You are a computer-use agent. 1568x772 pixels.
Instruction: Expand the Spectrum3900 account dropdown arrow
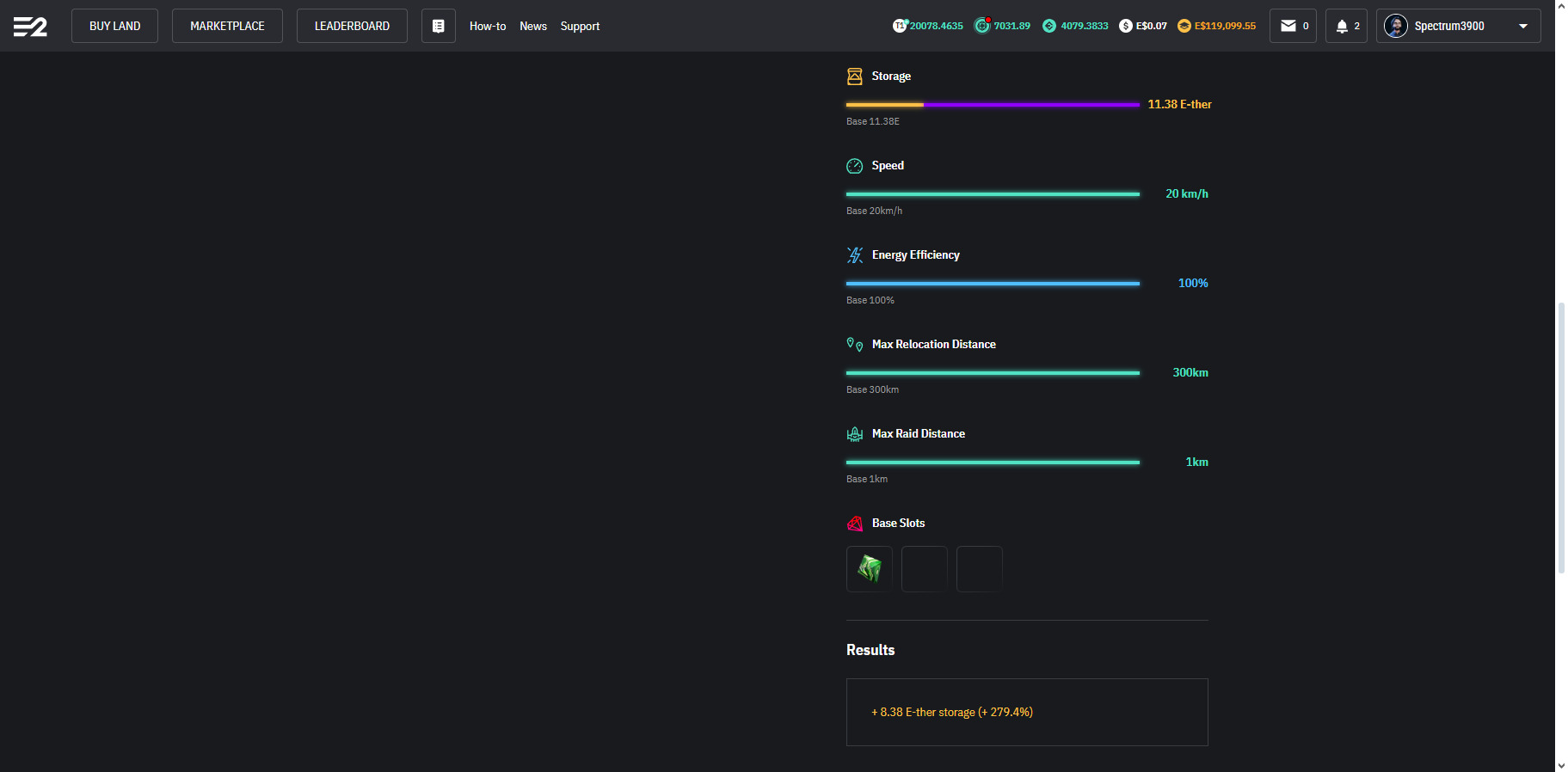coord(1523,26)
